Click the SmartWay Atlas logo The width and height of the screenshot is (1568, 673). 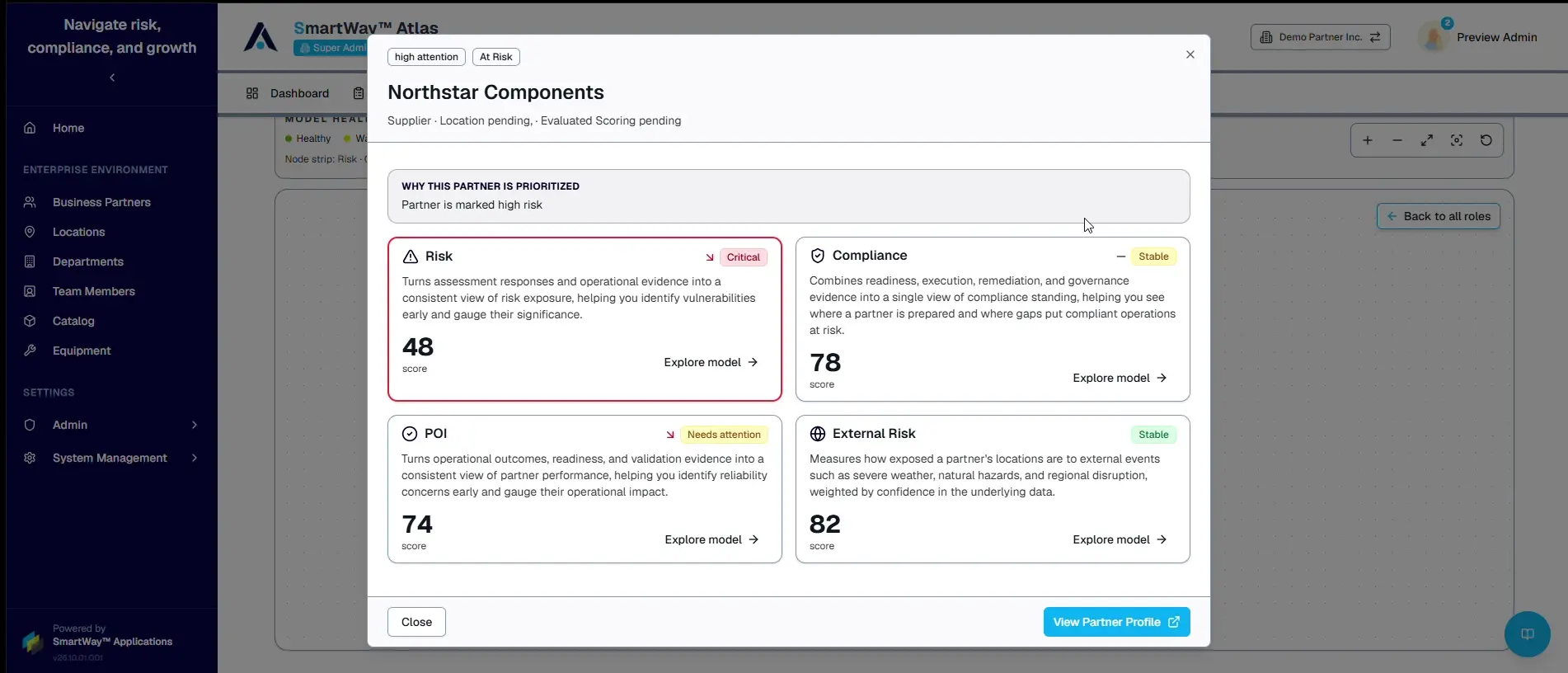pyautogui.click(x=261, y=37)
